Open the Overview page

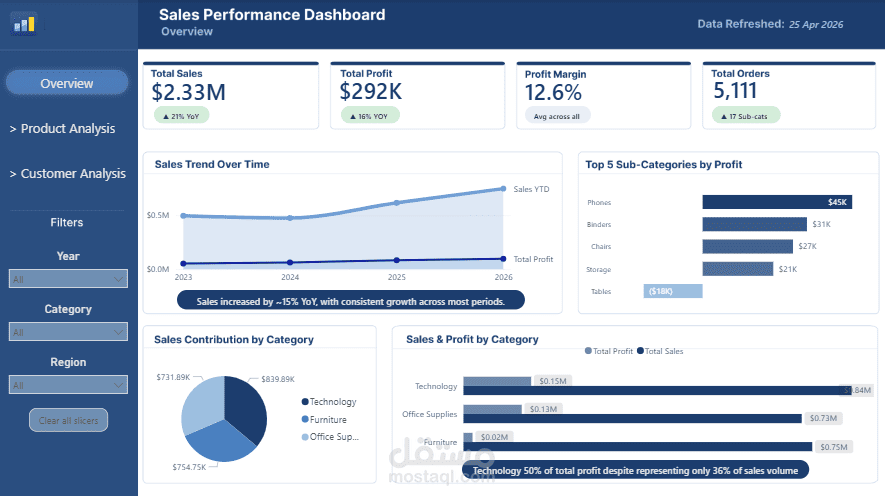click(x=67, y=83)
